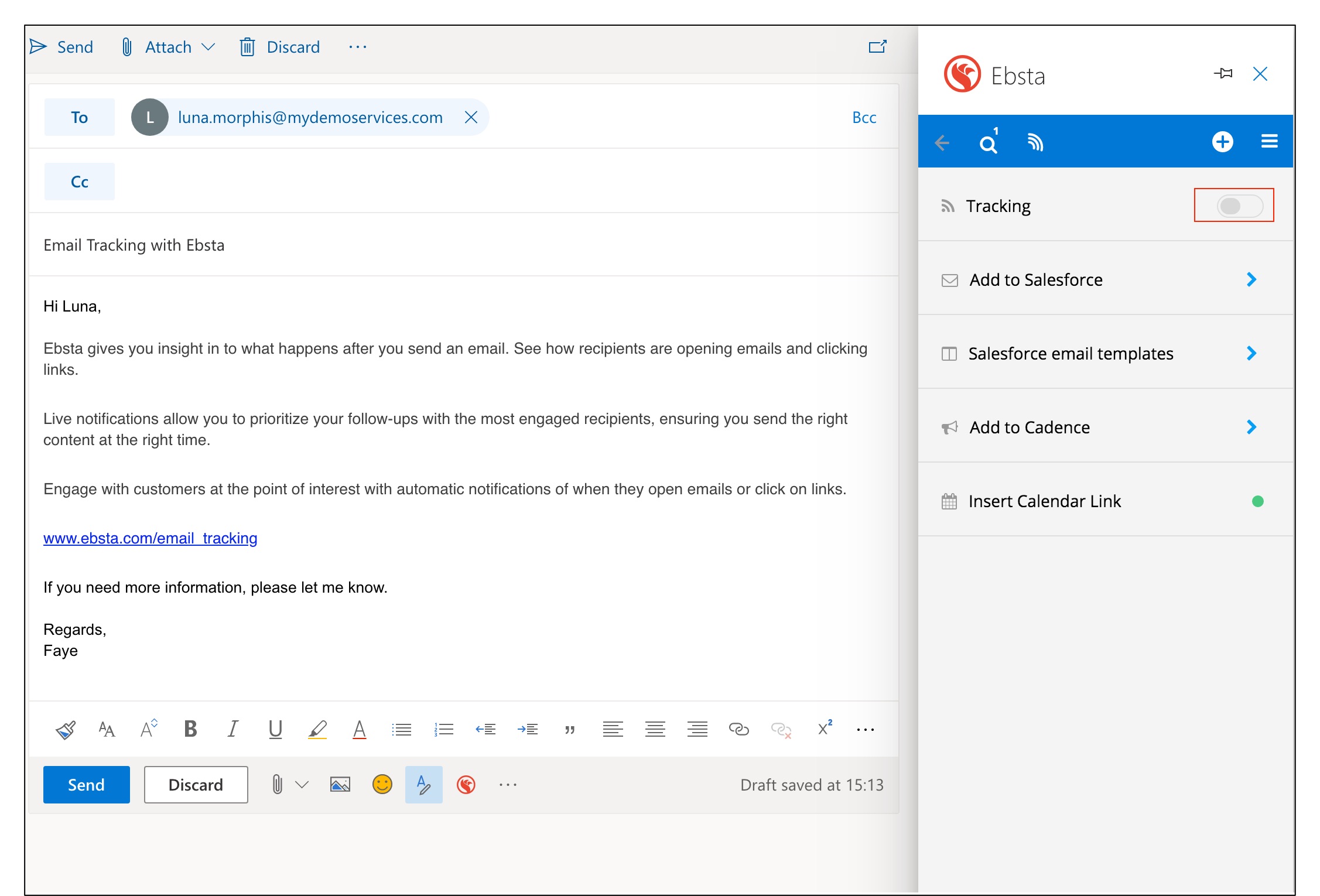
Task: Click the blue Send button at bottom
Action: tap(87, 785)
